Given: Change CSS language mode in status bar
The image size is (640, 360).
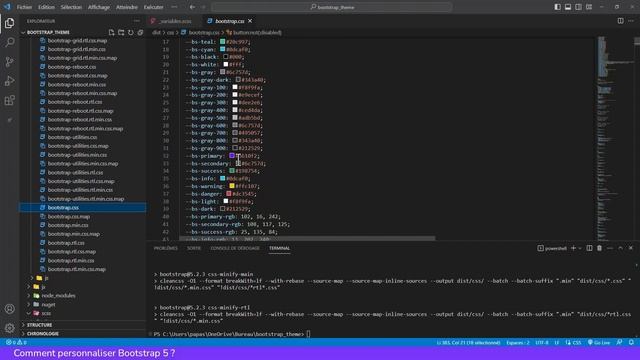Looking at the screenshot, I should (x=576, y=342).
